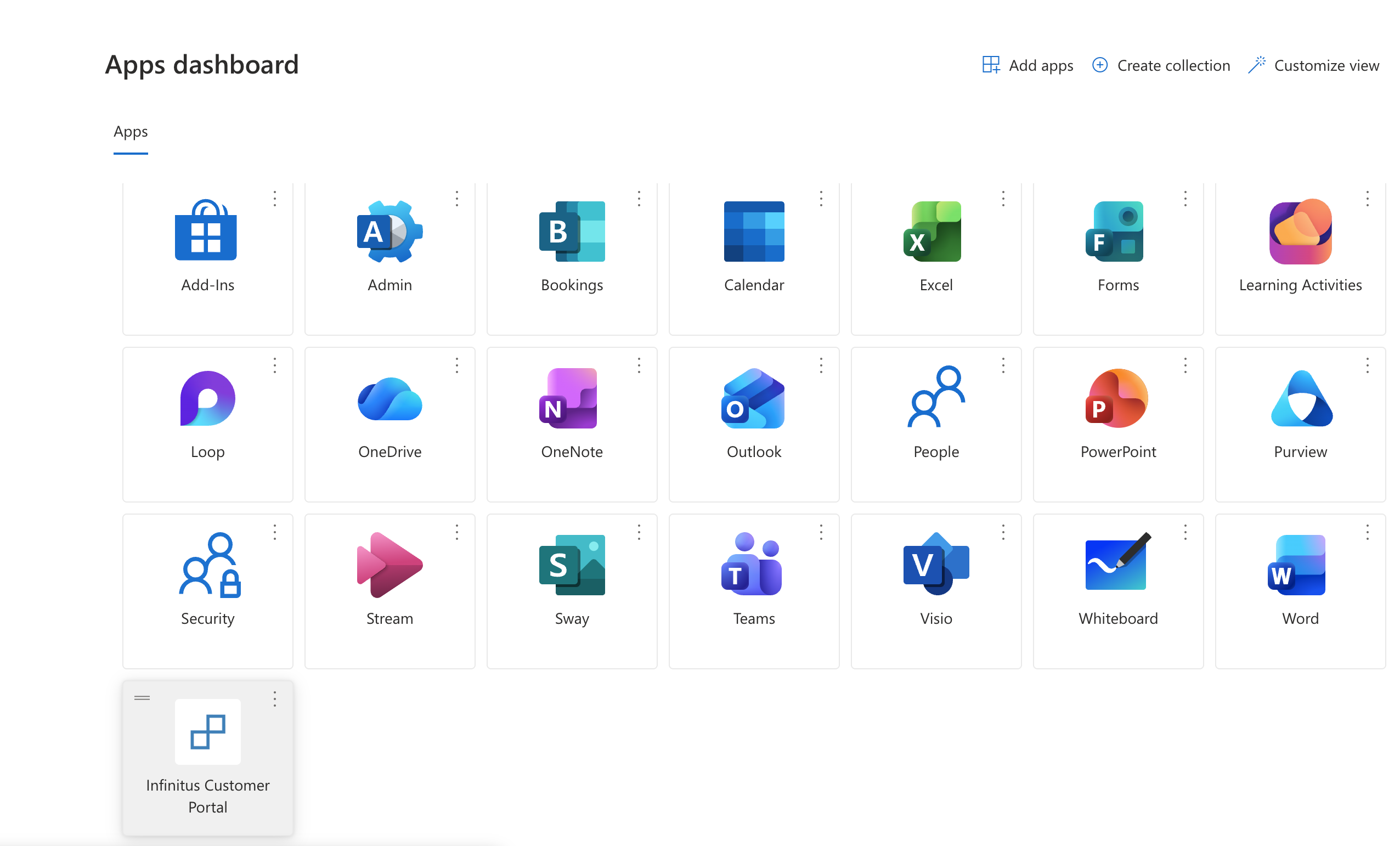Image resolution: width=1400 pixels, height=846 pixels.
Task: Open the Visio app icon
Action: [936, 563]
